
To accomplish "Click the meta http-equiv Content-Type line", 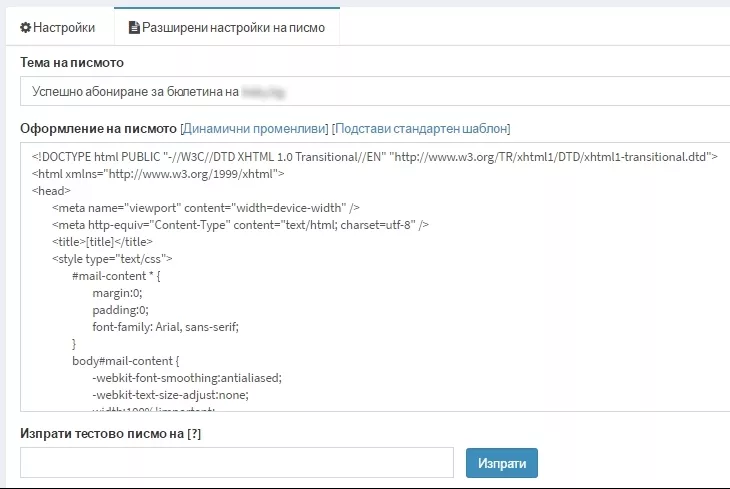I will (x=240, y=225).
